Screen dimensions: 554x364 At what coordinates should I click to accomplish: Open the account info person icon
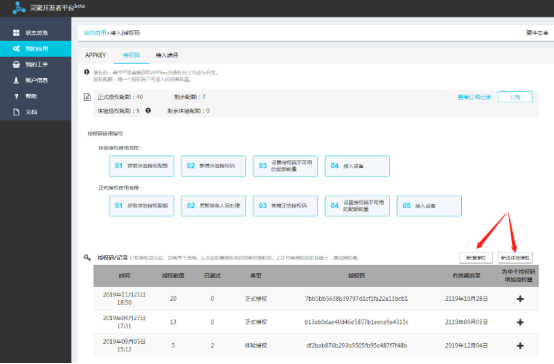pyautogui.click(x=16, y=80)
